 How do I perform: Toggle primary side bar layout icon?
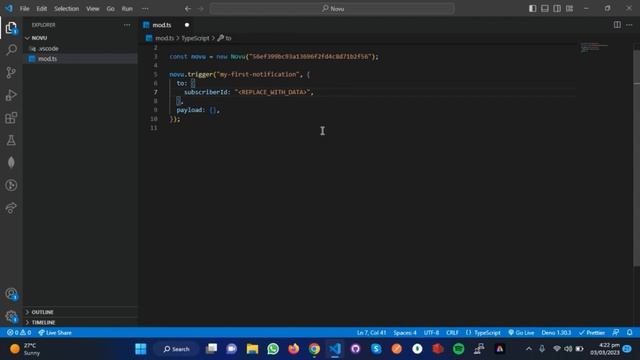coord(533,9)
